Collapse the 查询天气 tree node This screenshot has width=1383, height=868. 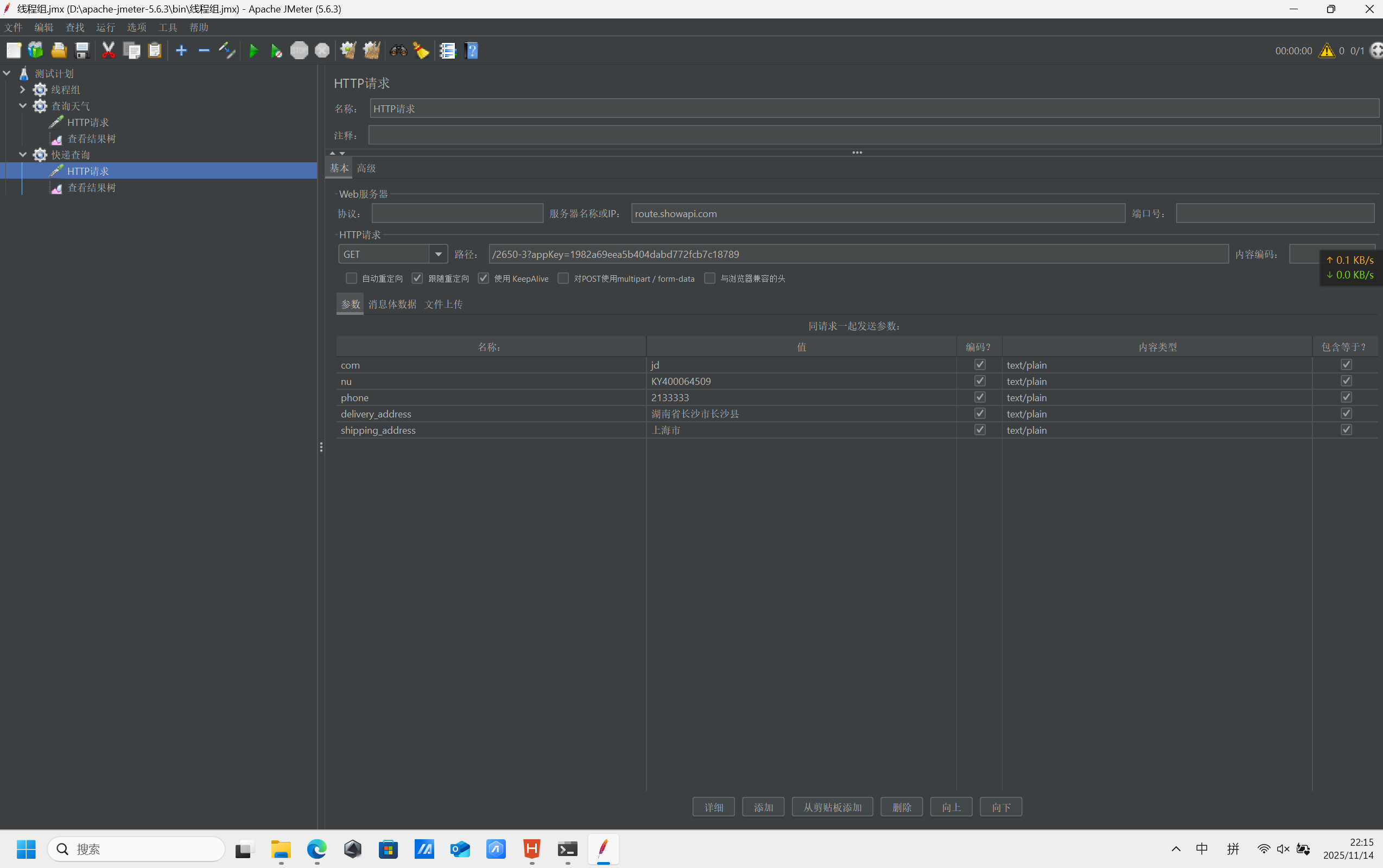(22, 106)
